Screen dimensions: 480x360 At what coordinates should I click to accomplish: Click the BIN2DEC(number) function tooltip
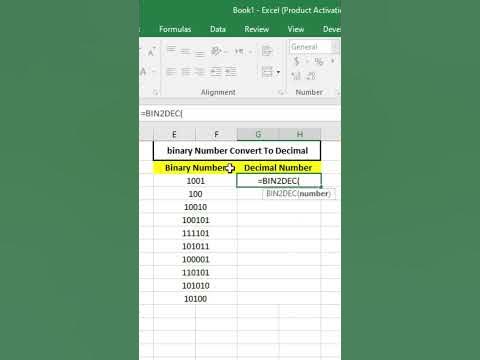point(298,194)
